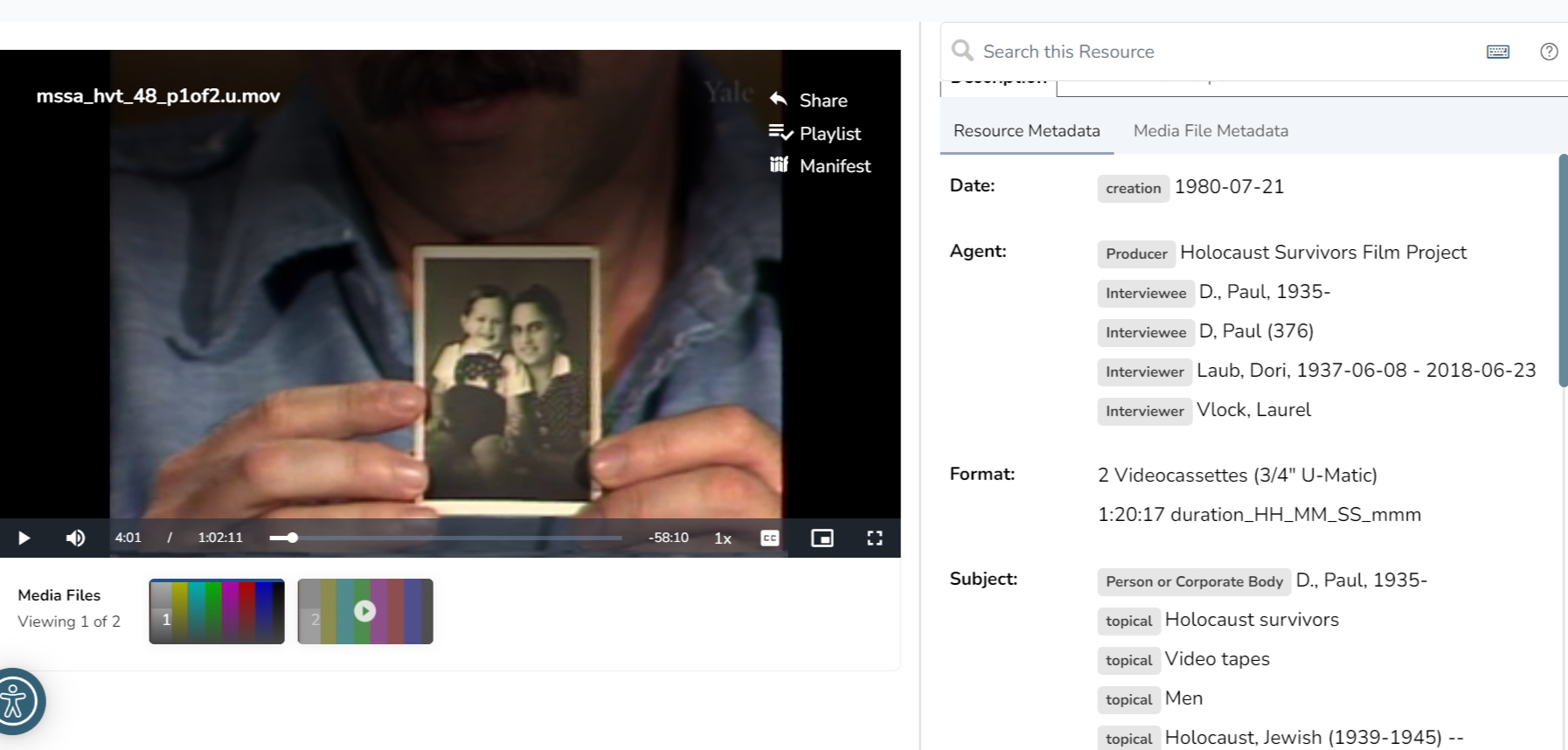The height and width of the screenshot is (750, 1568).
Task: Select the Resource Metadata tab
Action: click(x=1026, y=130)
